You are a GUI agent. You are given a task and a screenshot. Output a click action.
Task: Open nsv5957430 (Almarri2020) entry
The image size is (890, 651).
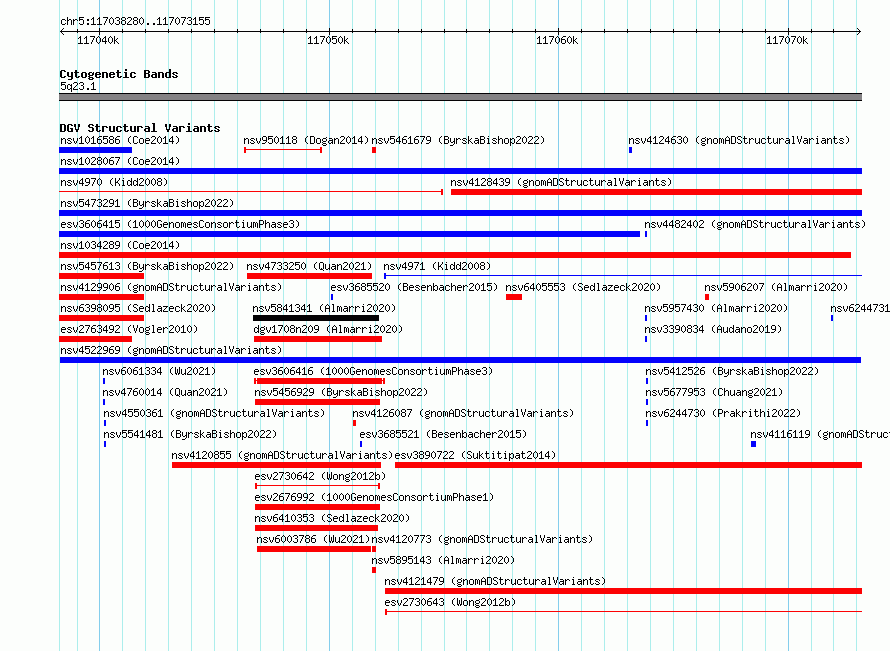click(716, 308)
